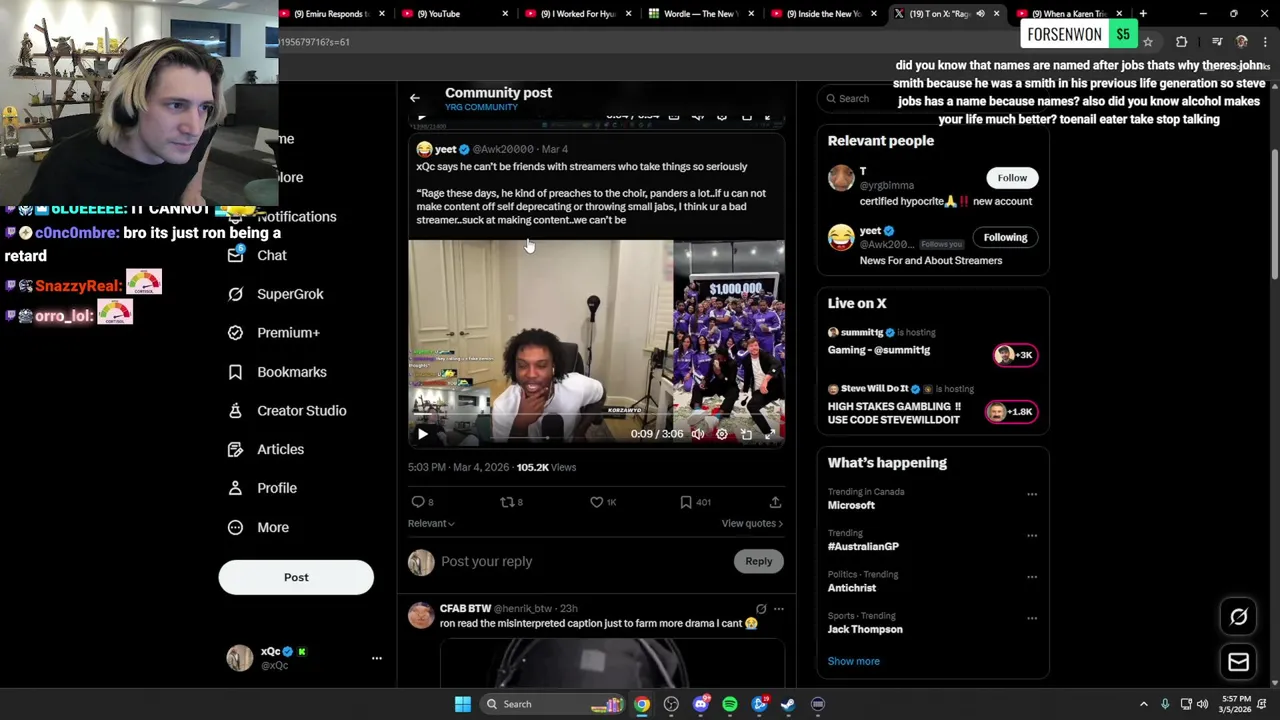Open the Windows Start menu
Image resolution: width=1280 pixels, height=720 pixels.
coord(462,704)
